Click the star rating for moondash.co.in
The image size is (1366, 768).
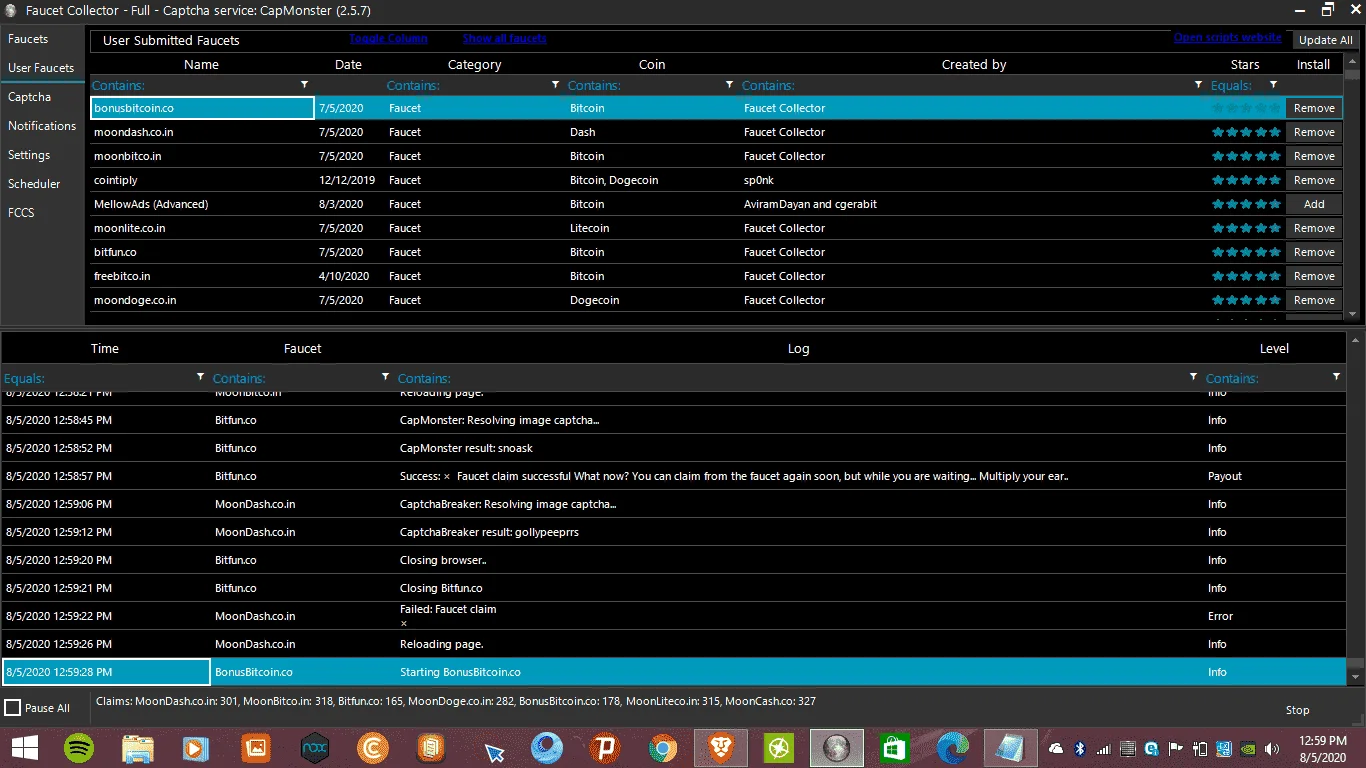[x=1246, y=132]
